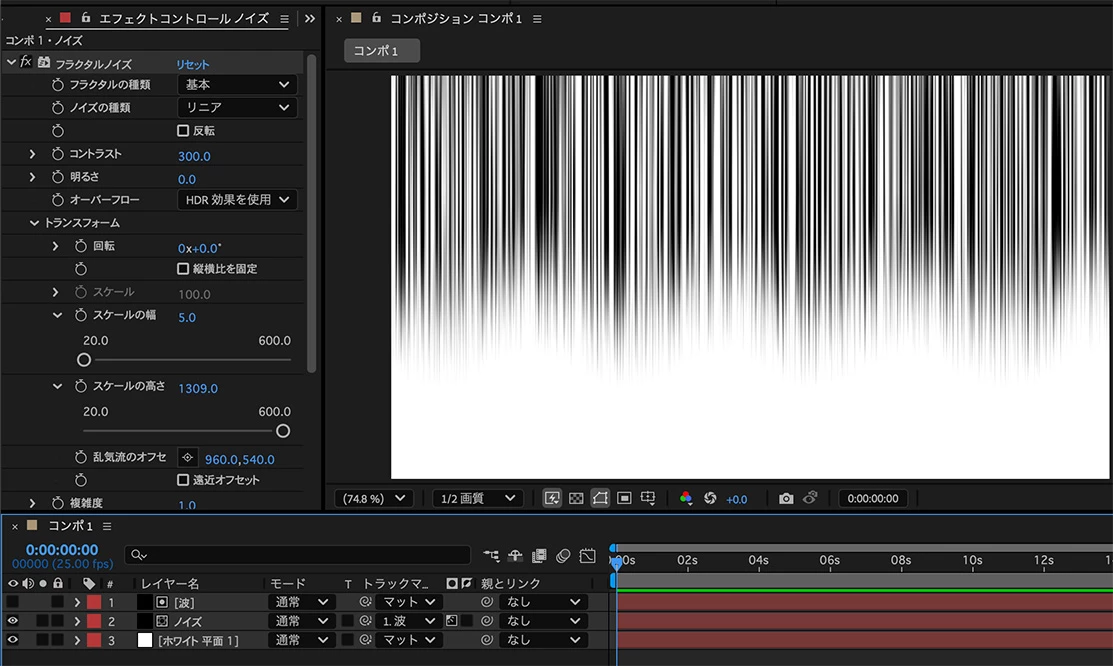Enable frame blending icon in timeline

[539, 555]
